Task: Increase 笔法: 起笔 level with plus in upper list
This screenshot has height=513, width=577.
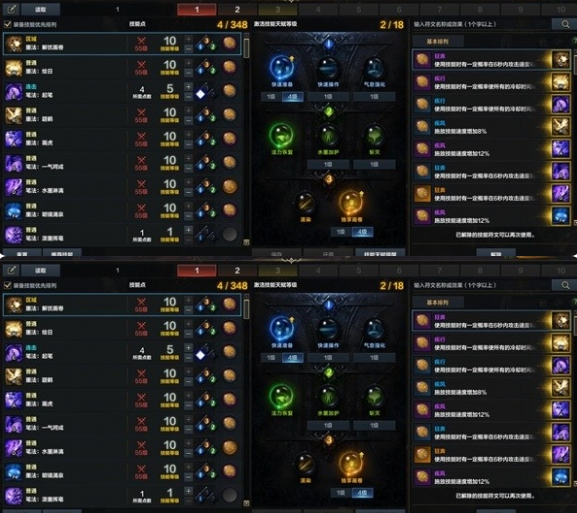Action: pos(188,87)
